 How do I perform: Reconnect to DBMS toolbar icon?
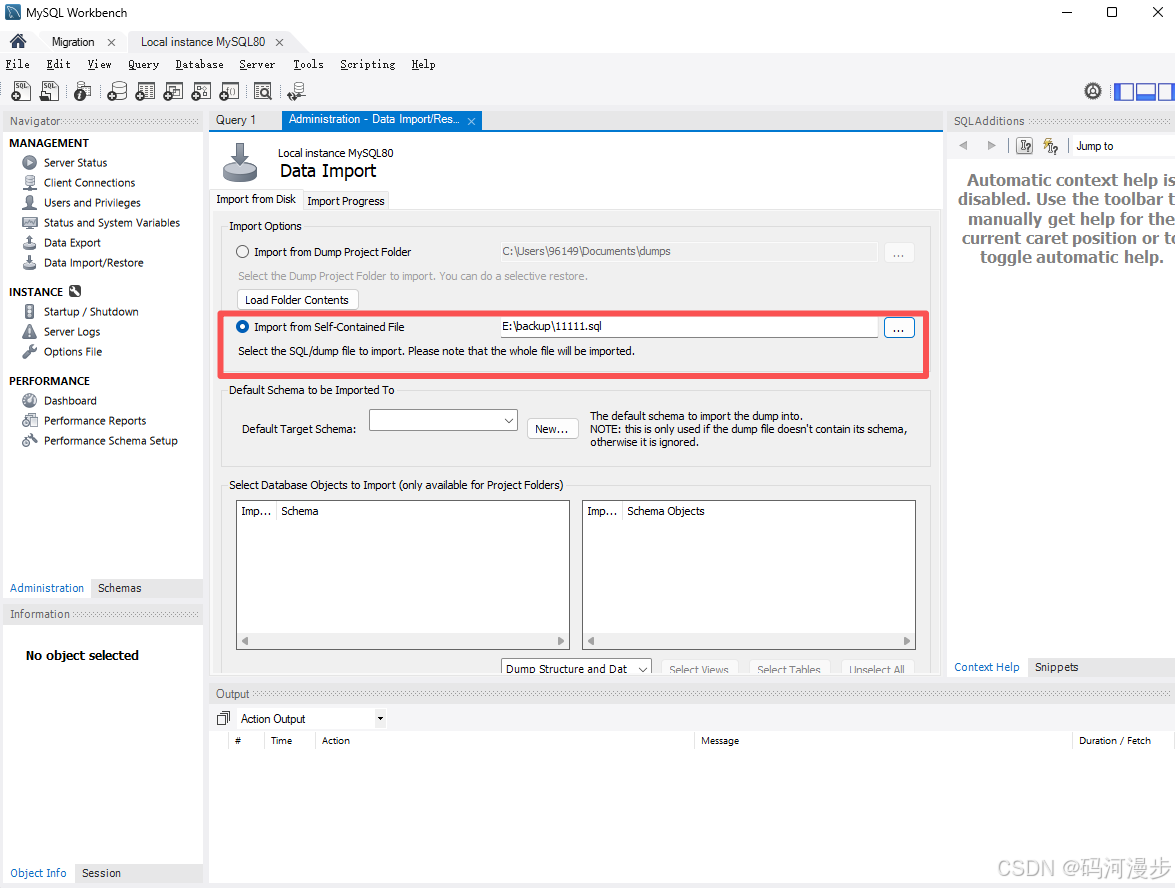(297, 91)
